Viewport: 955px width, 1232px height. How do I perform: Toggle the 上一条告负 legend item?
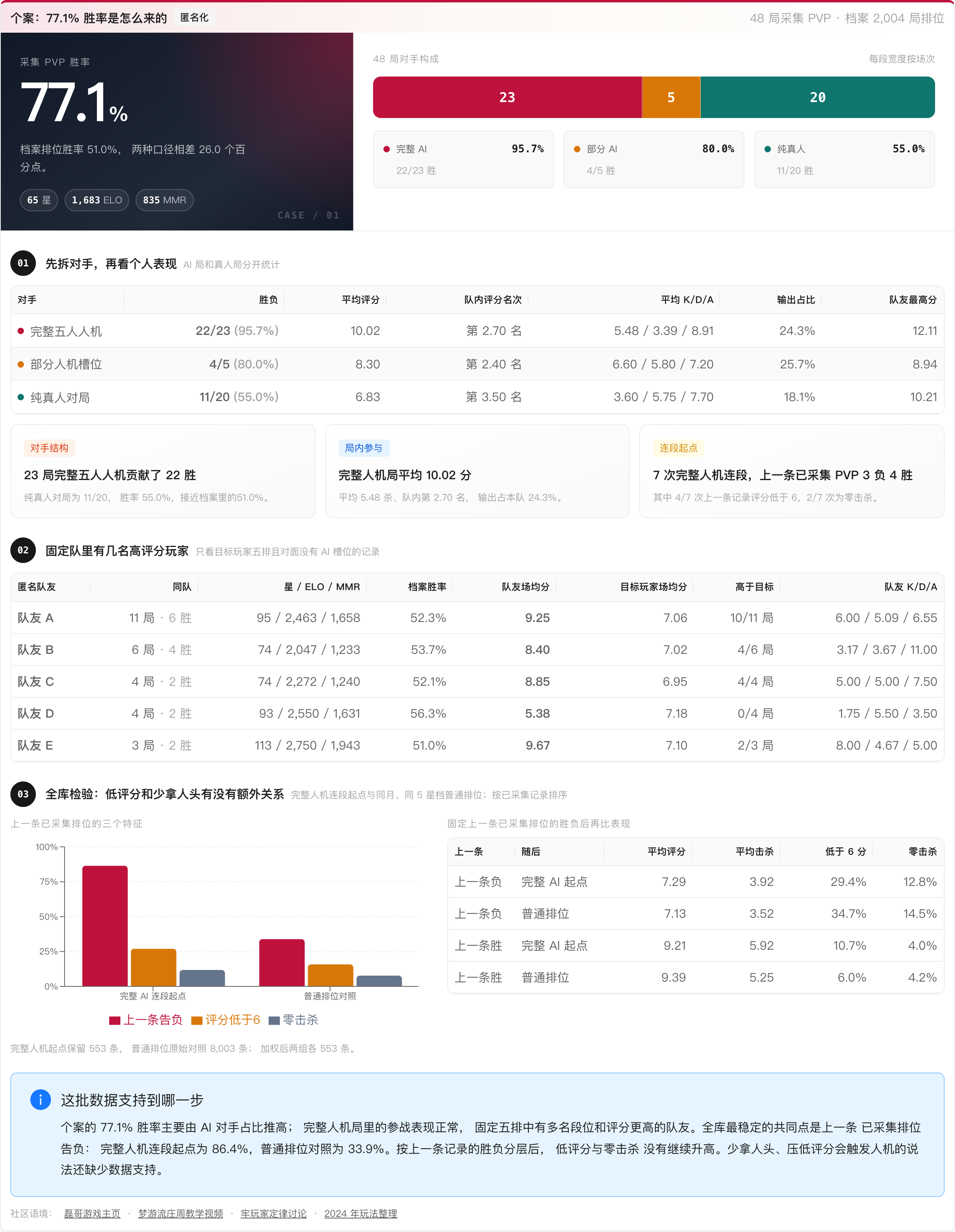pyautogui.click(x=145, y=1020)
